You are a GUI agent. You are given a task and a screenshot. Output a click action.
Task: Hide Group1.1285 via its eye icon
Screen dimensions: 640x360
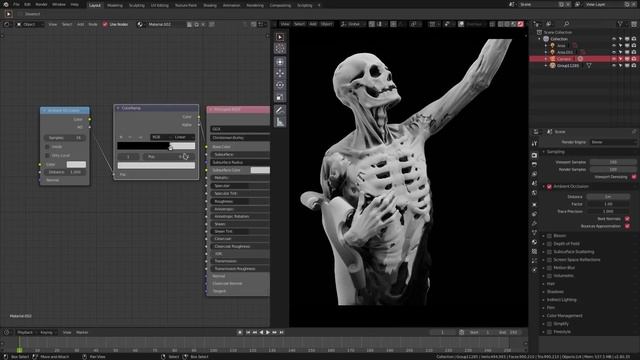tap(613, 65)
